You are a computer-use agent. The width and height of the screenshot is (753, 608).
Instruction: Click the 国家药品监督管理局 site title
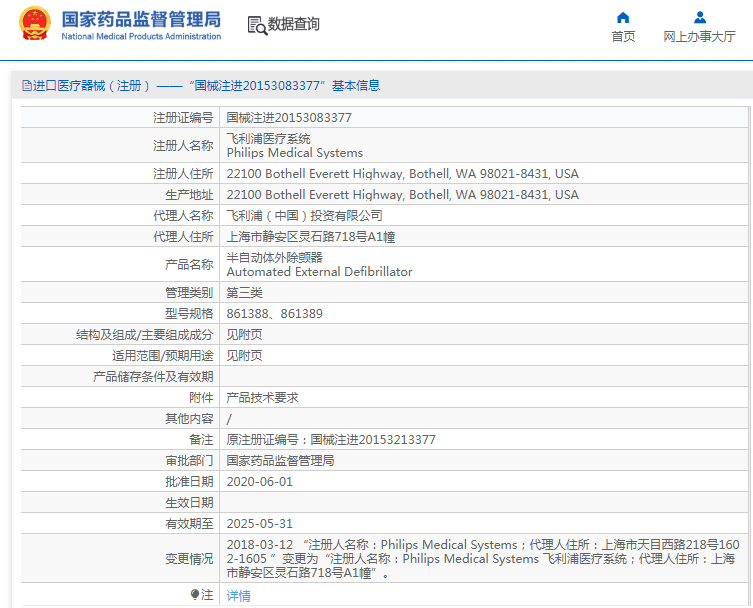coord(141,19)
